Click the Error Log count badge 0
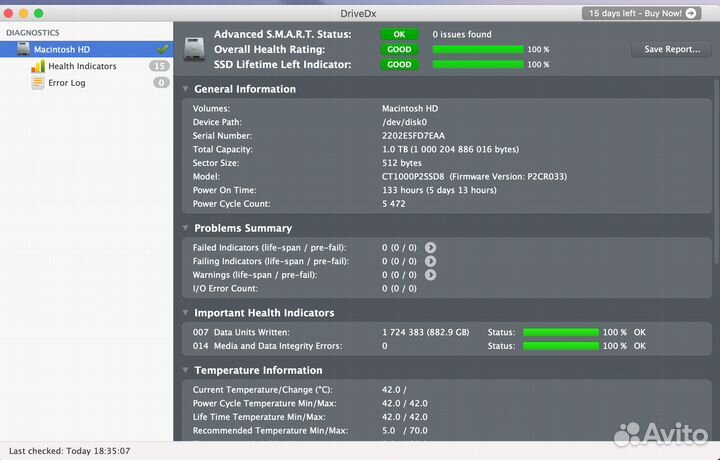This screenshot has height=460, width=720. pos(161,83)
